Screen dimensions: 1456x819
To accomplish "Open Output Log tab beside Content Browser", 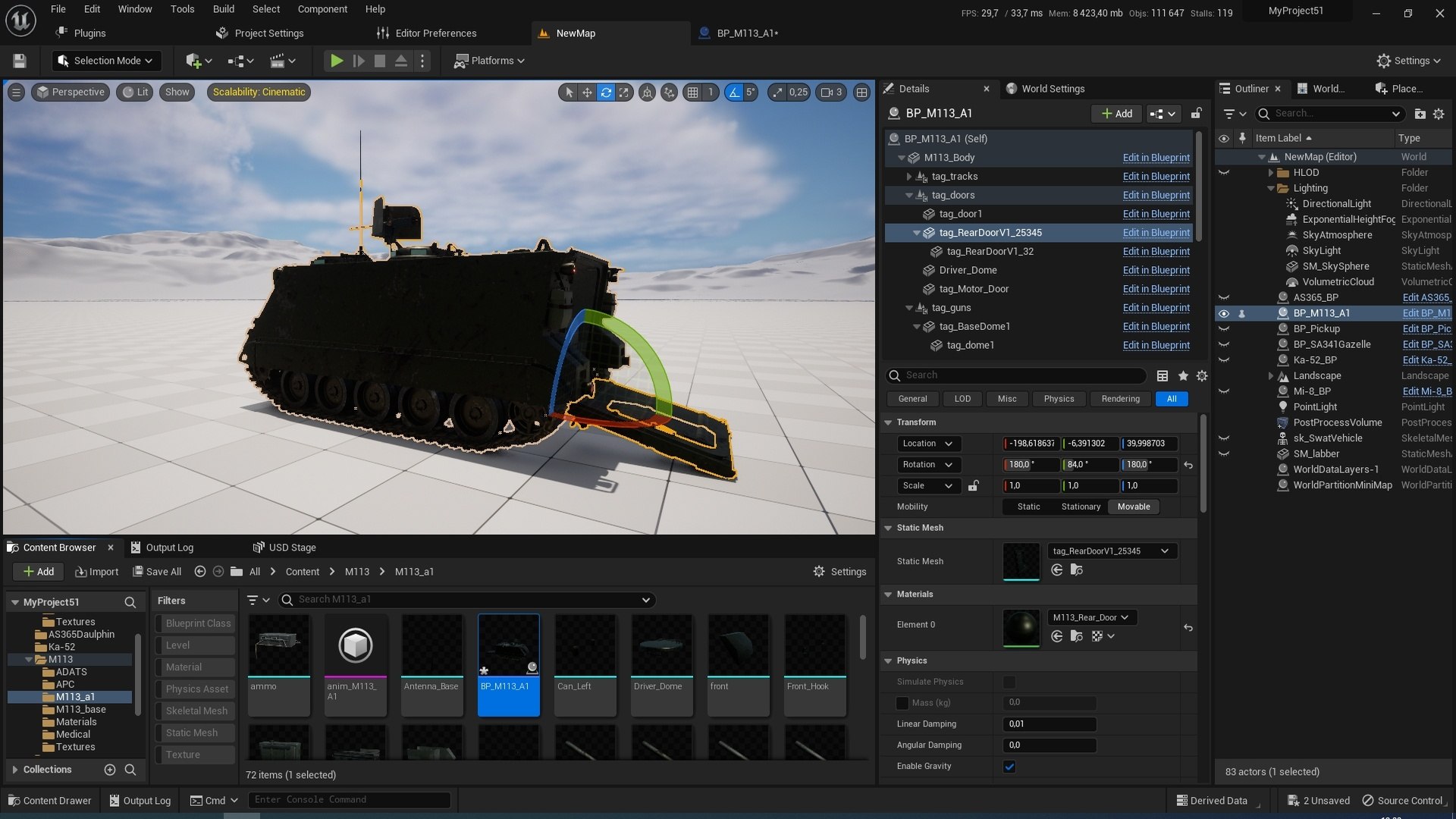I will tap(162, 548).
